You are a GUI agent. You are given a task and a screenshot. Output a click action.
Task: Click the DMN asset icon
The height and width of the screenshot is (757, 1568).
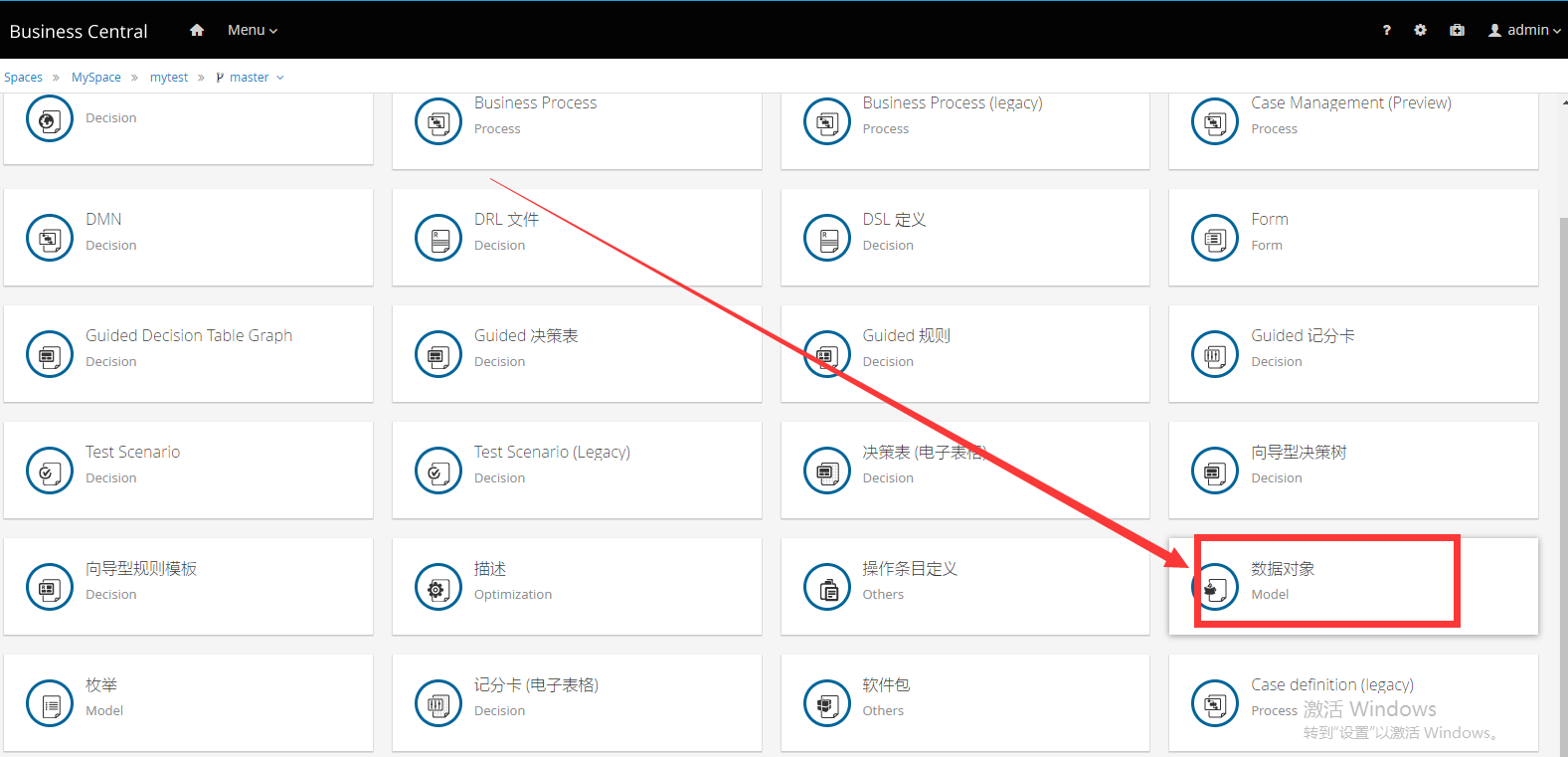click(50, 238)
